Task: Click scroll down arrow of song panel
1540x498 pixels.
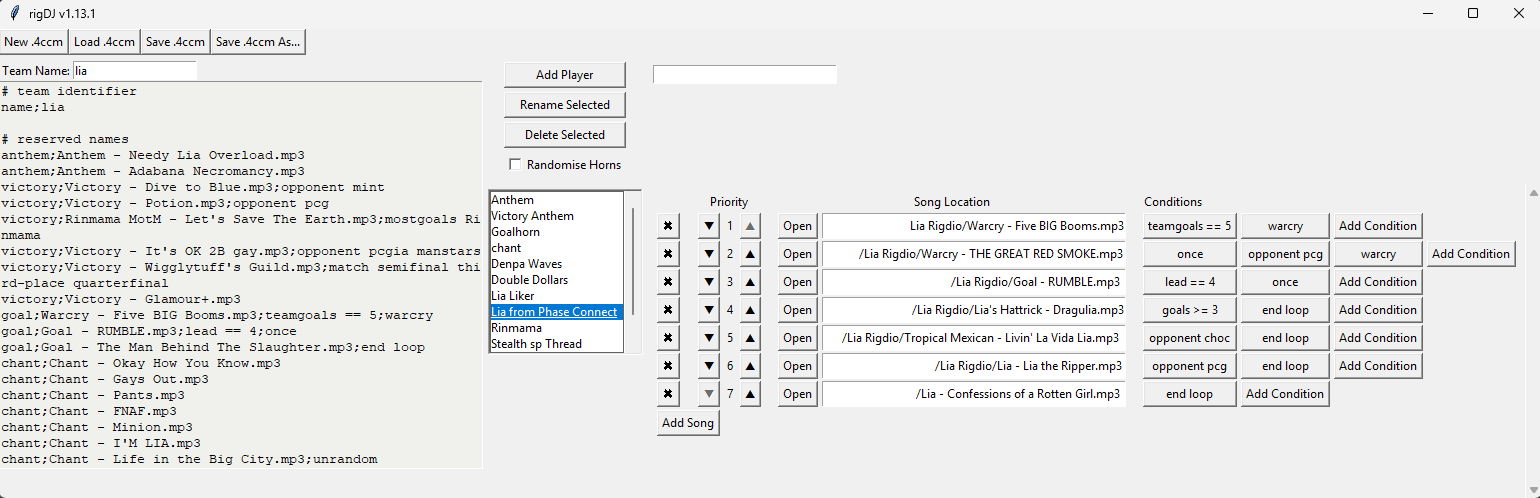Action: point(1533,491)
